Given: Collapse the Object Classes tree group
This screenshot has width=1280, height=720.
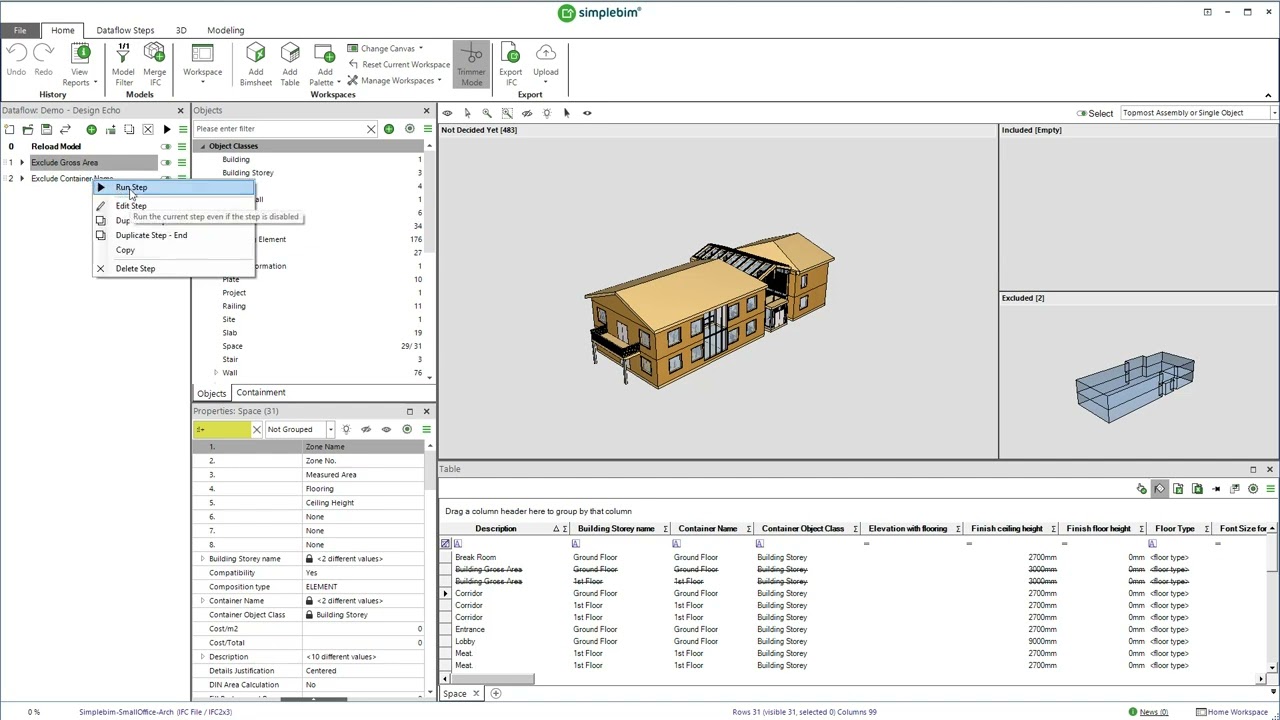Looking at the screenshot, I should click(x=203, y=146).
